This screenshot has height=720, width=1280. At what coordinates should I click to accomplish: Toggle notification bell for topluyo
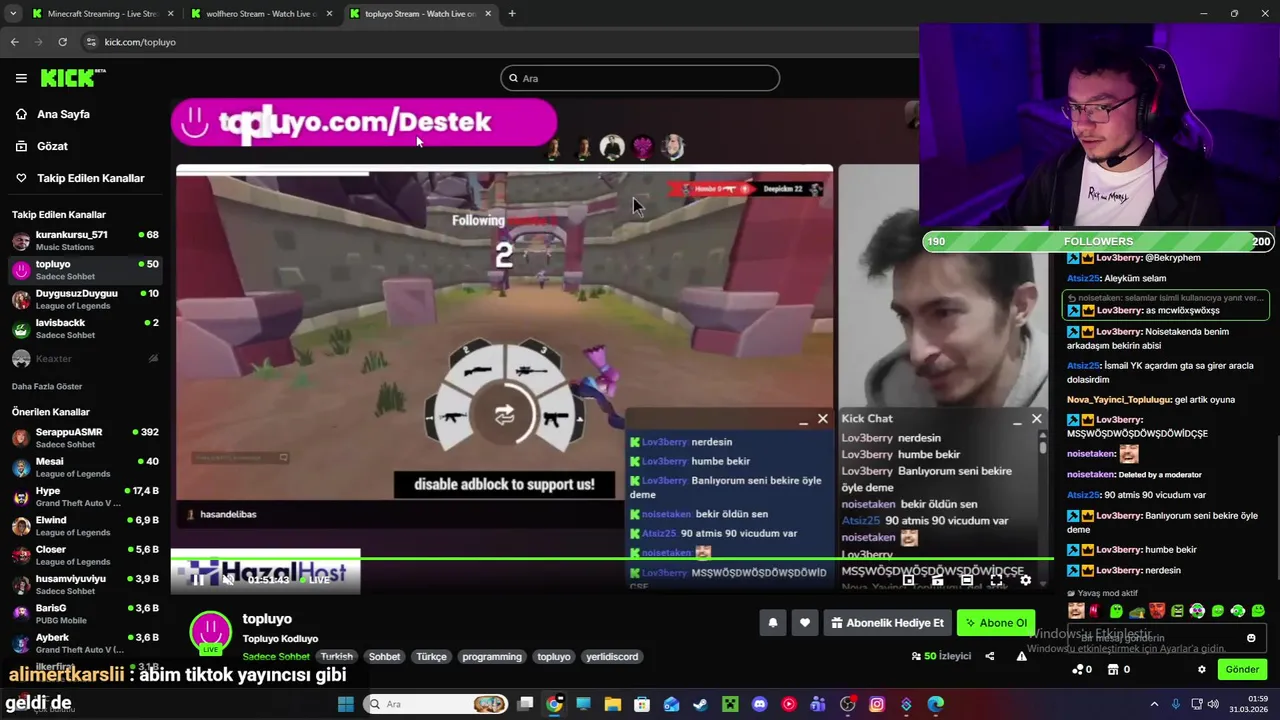pyautogui.click(x=773, y=623)
